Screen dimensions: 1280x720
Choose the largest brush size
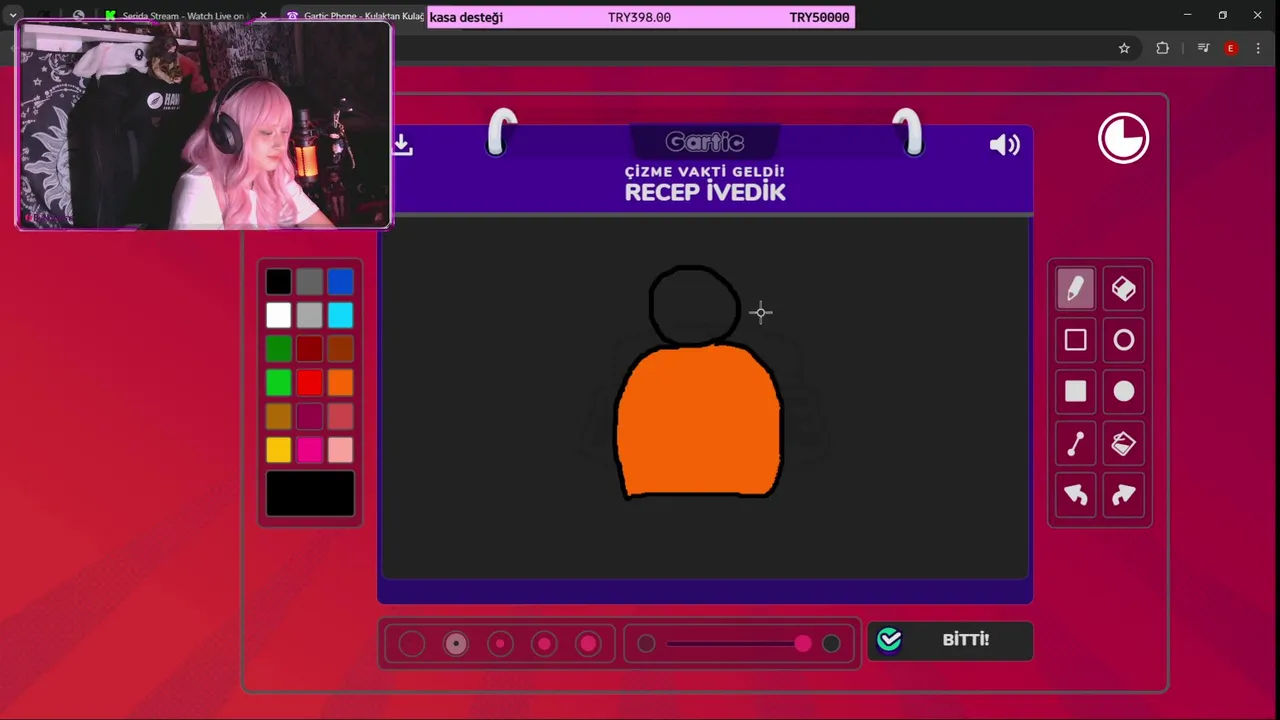click(x=588, y=644)
